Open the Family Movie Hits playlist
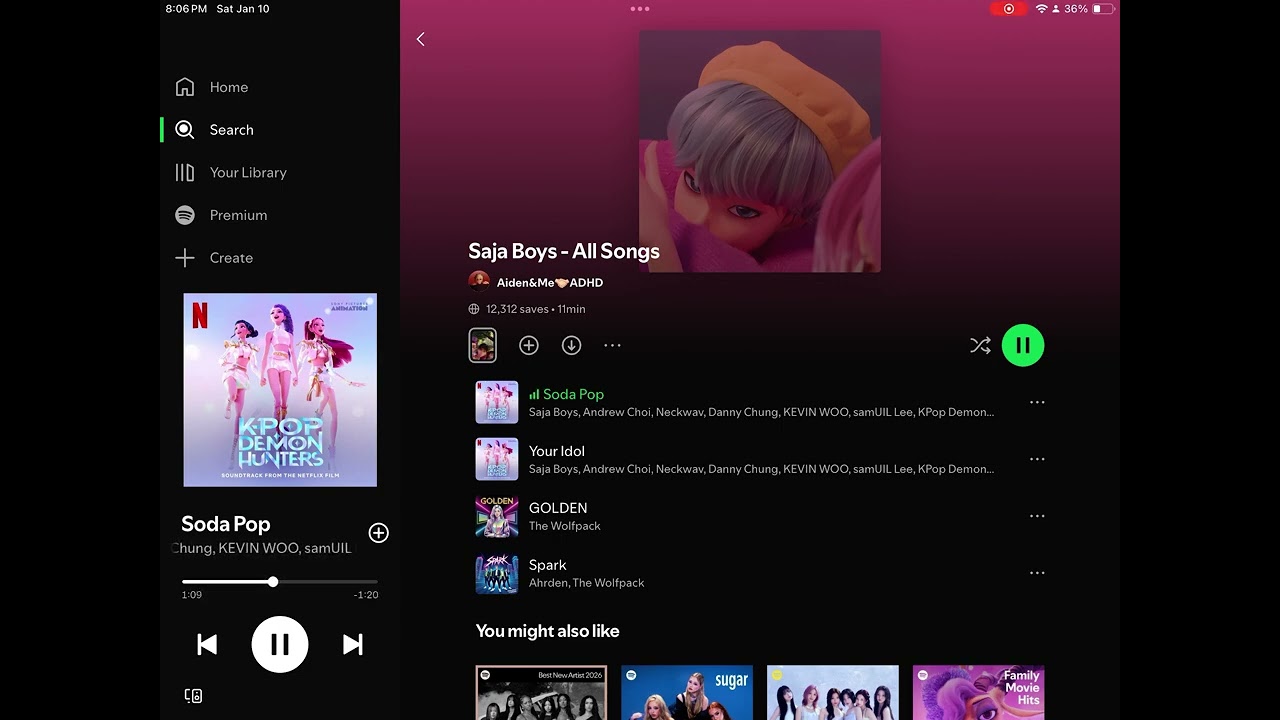1280x720 pixels. tap(979, 692)
